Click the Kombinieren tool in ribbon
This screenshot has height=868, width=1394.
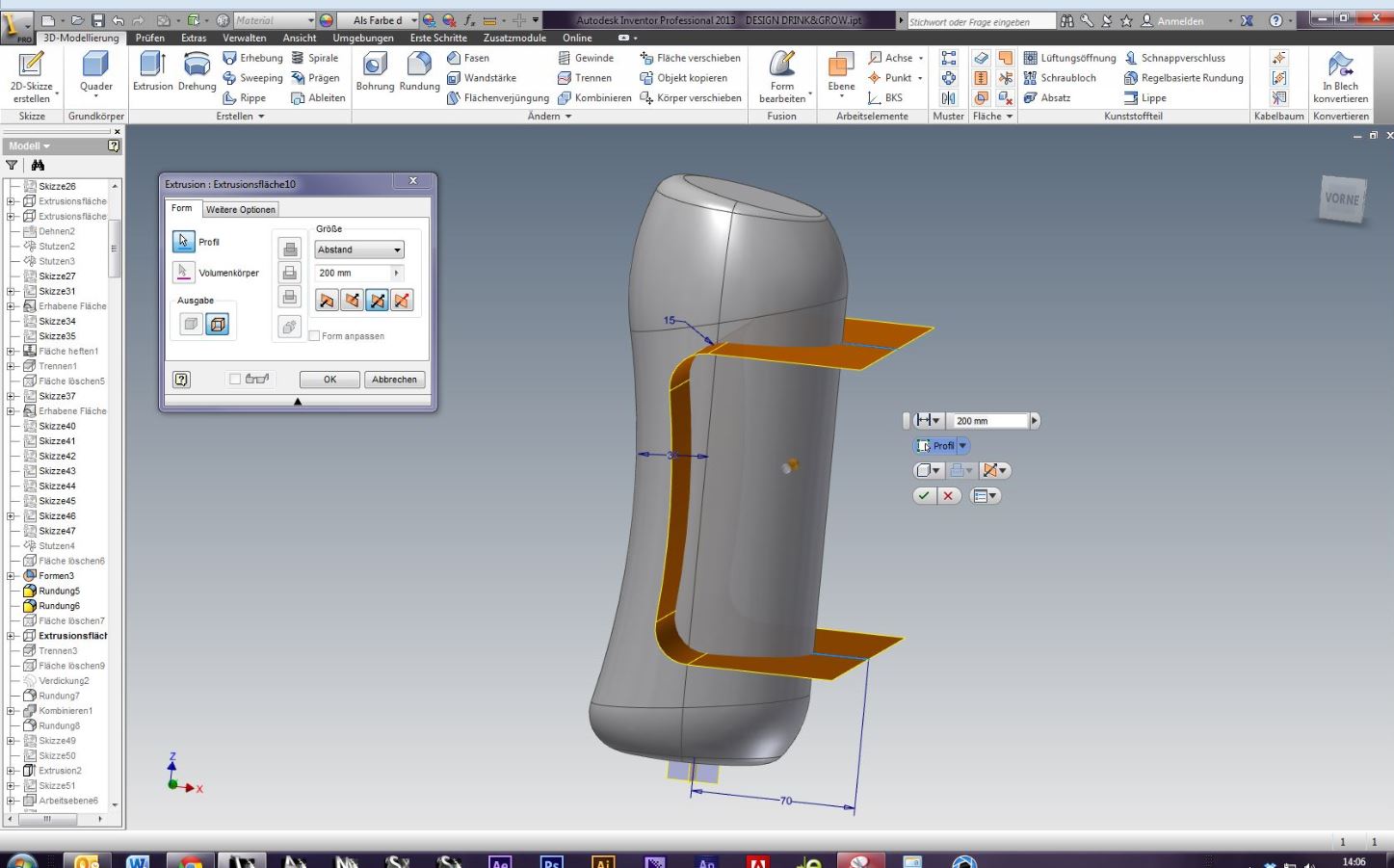(594, 98)
